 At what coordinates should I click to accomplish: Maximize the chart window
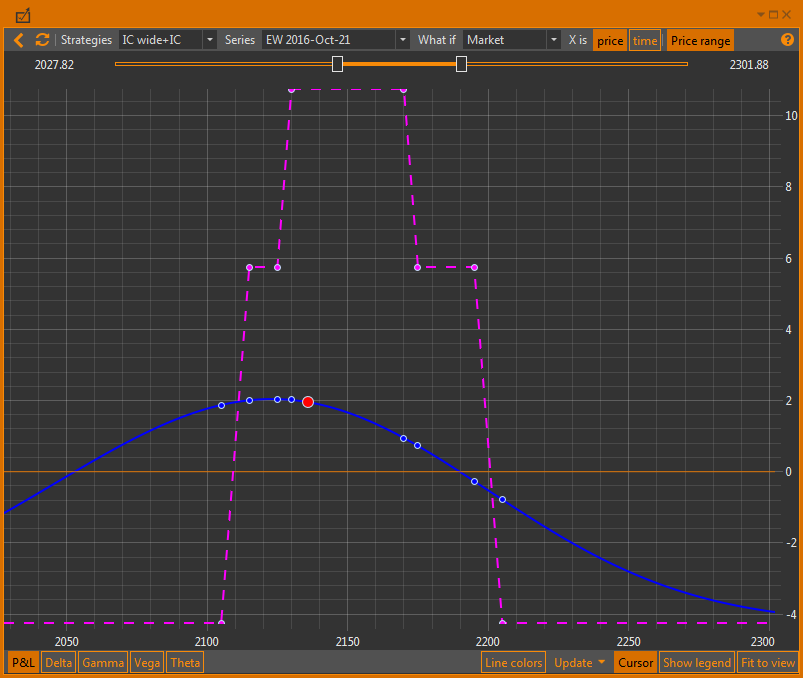[x=774, y=15]
